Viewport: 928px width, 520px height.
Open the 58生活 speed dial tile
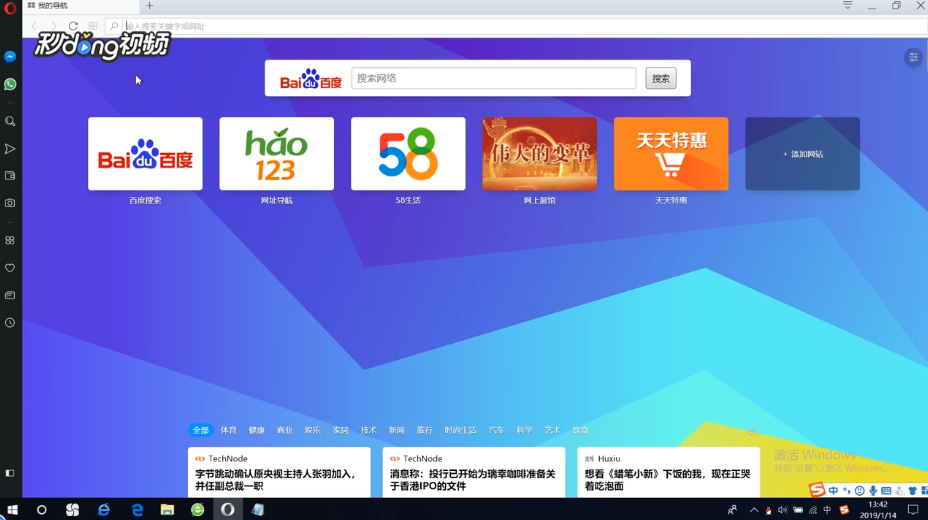point(408,154)
